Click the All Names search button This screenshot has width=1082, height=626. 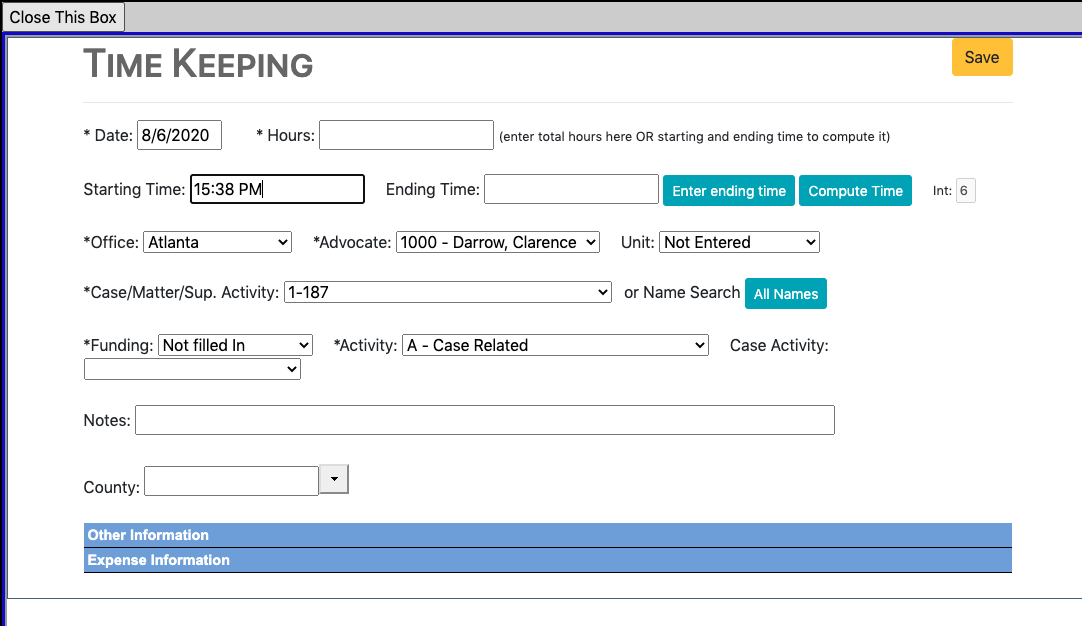coord(785,294)
